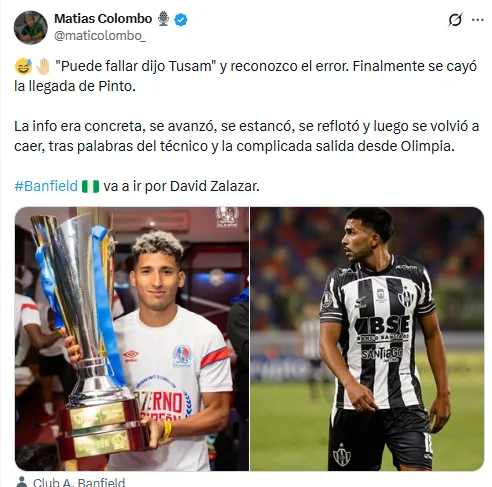492x487 pixels.
Task: Click the person tag icon below photos
Action: (x=22, y=482)
